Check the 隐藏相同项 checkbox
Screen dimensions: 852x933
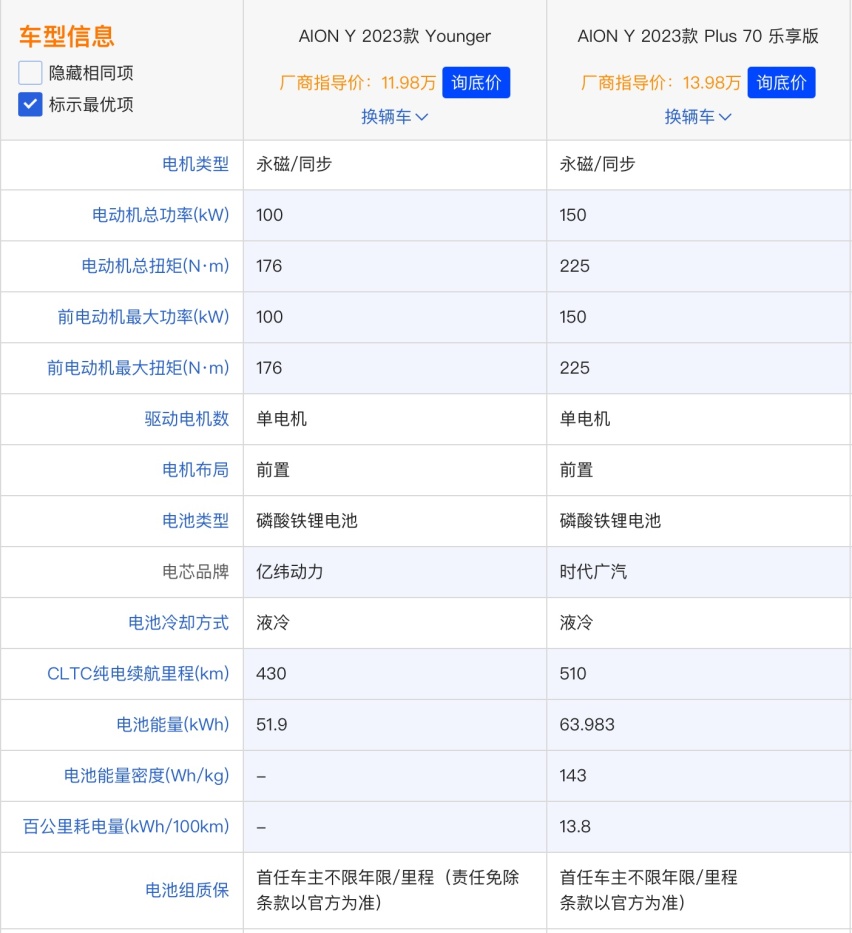(30, 73)
